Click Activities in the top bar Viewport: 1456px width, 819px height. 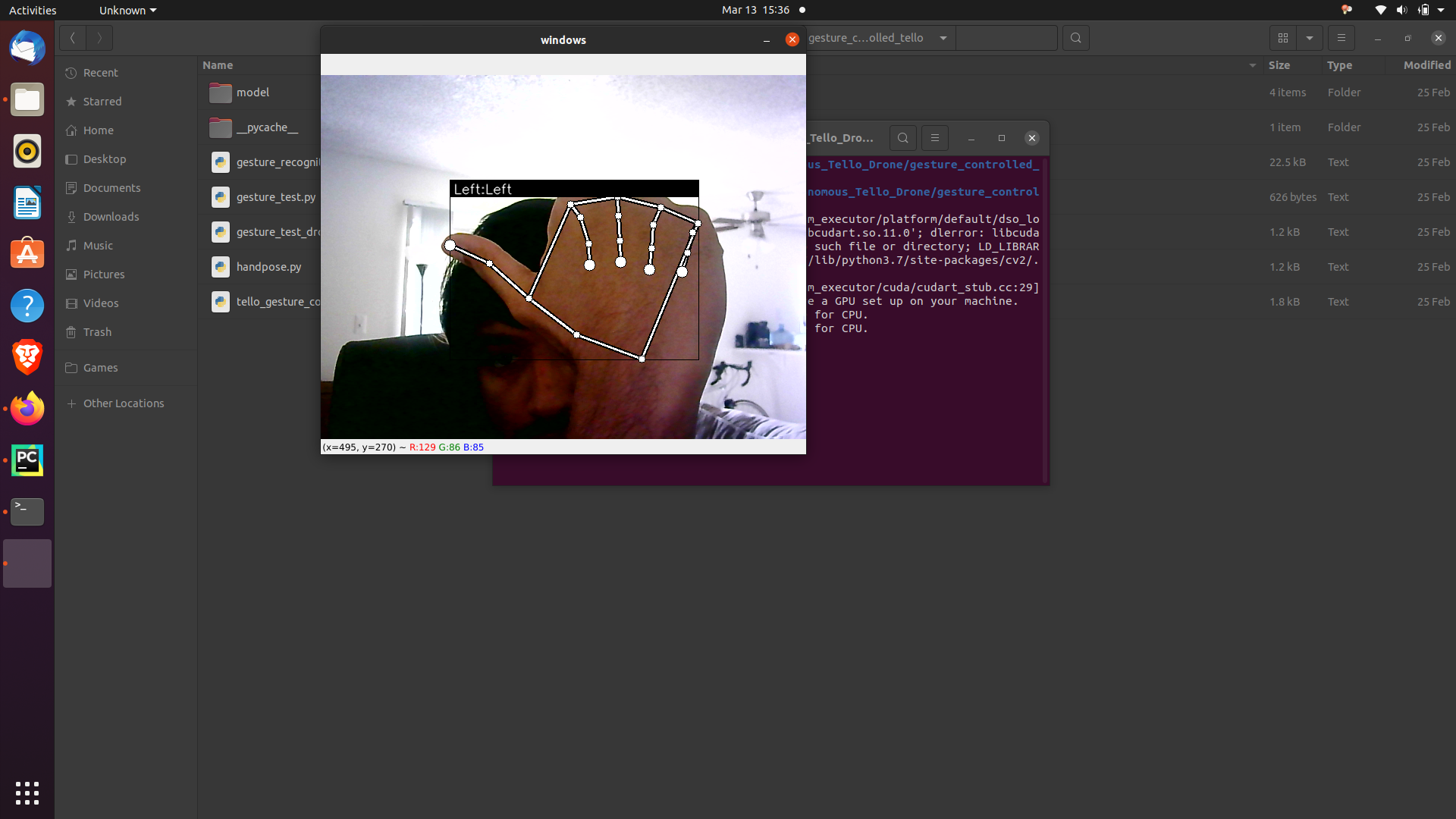point(33,11)
